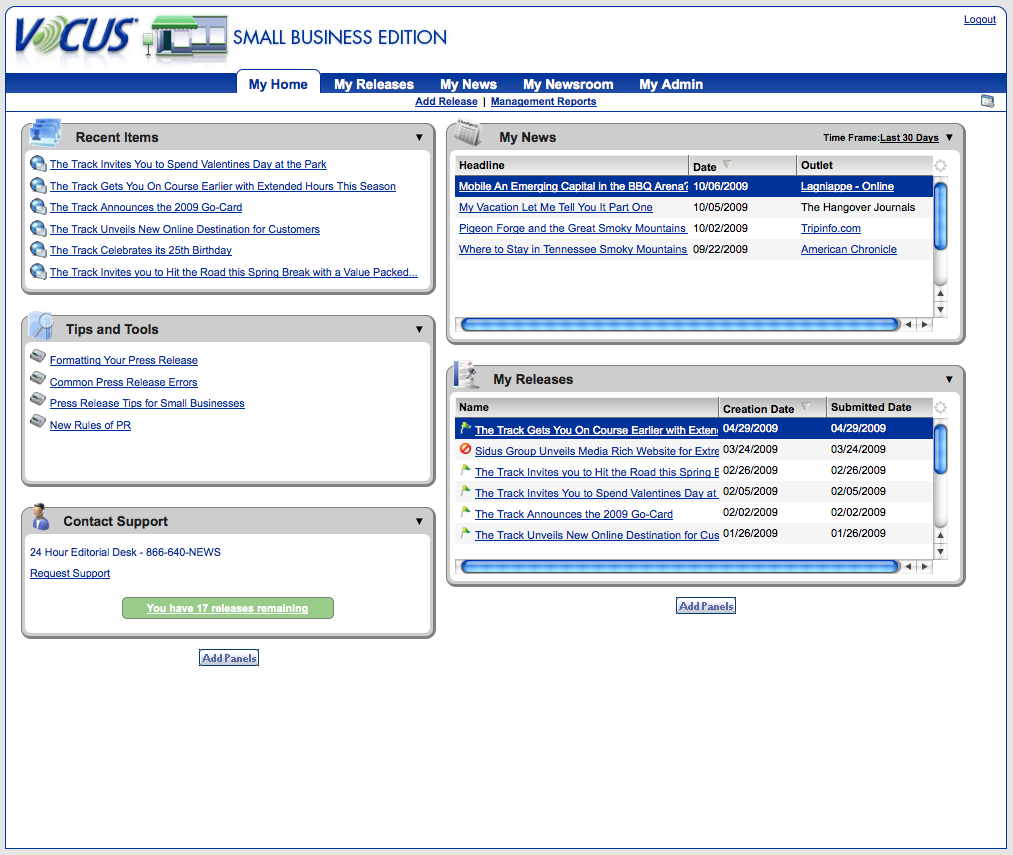
Task: Click green flag on 02/26/2009 release row
Action: click(465, 470)
